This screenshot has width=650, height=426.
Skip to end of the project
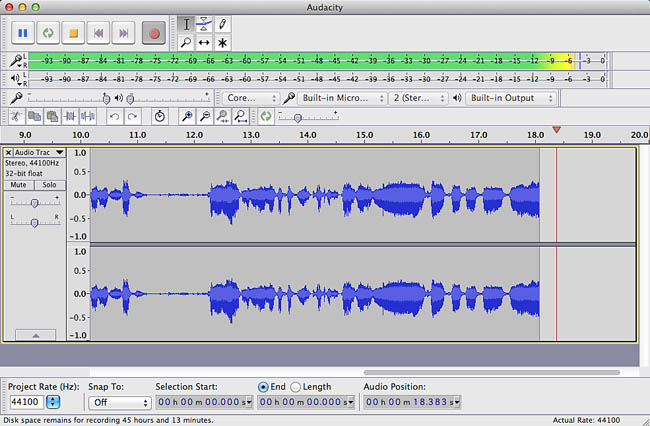pyautogui.click(x=124, y=33)
